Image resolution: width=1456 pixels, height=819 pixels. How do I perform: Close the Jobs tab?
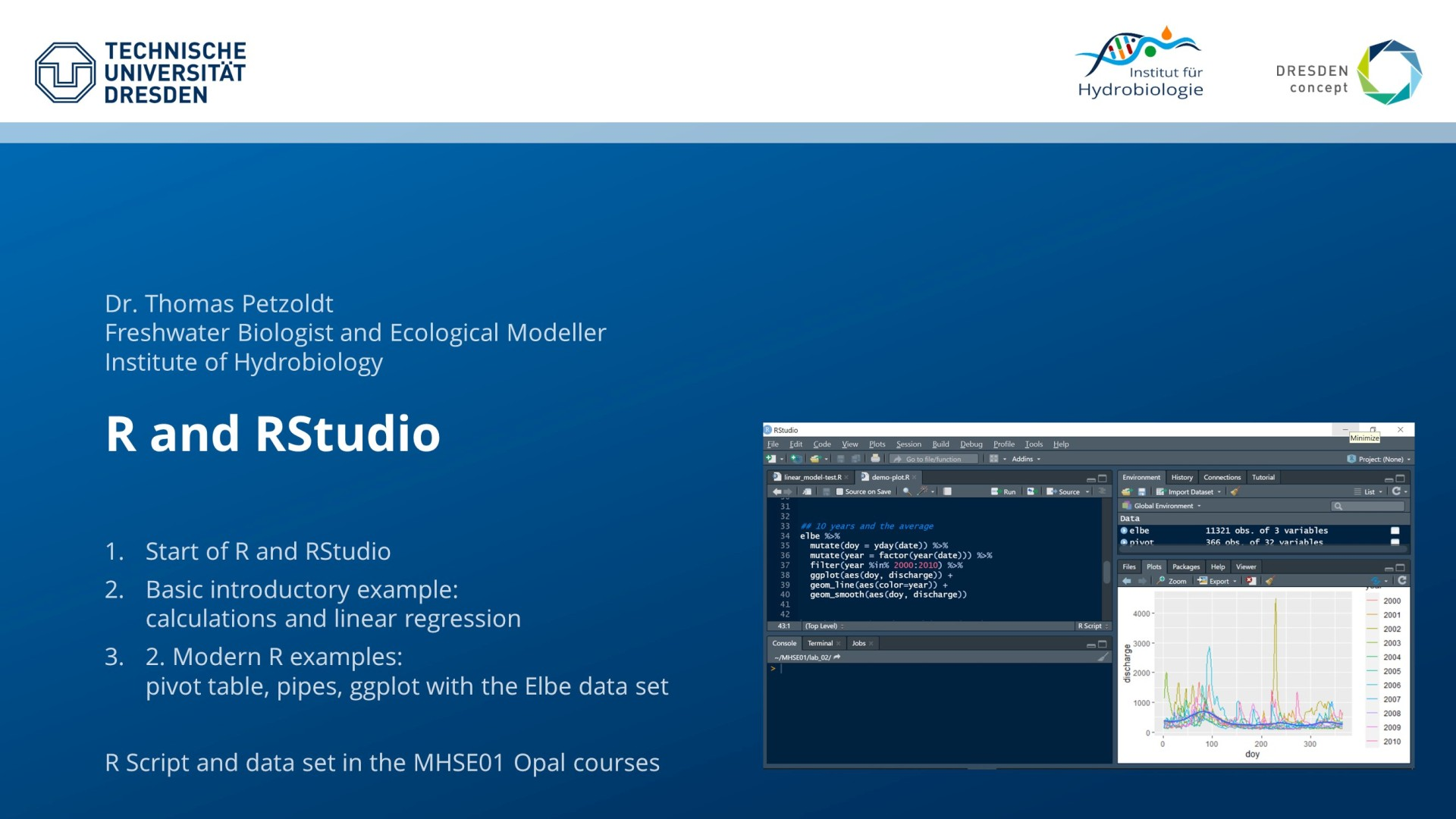[x=871, y=644]
